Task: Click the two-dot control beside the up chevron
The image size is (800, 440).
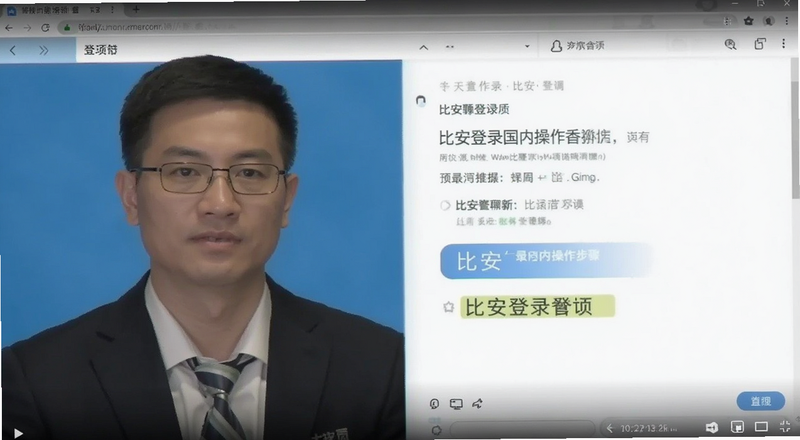Action: [x=449, y=46]
